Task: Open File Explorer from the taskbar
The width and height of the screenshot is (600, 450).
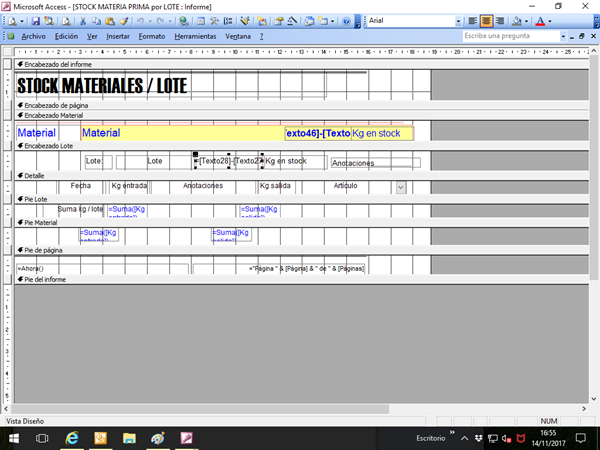Action: (129, 438)
